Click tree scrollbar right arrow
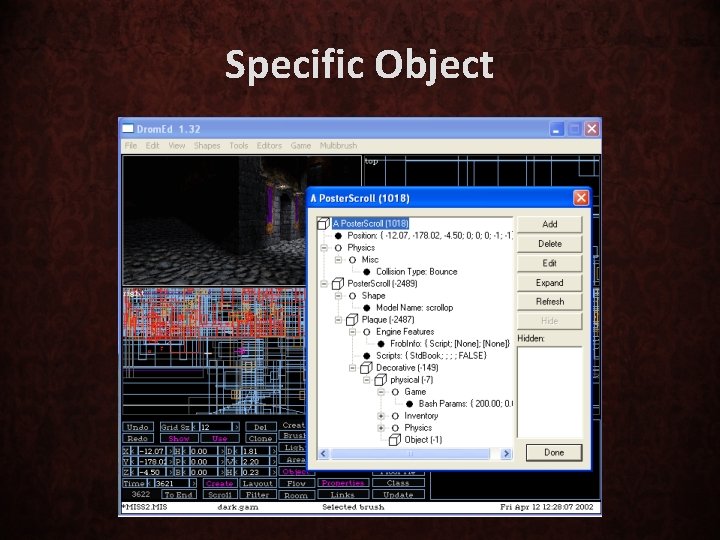Viewport: 720px width, 540px height. 506,454
